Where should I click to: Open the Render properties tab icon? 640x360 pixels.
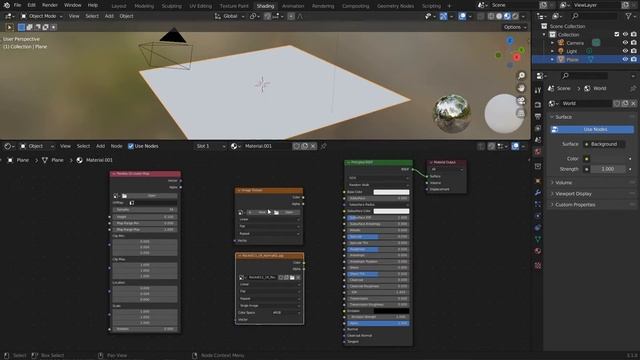(538, 105)
